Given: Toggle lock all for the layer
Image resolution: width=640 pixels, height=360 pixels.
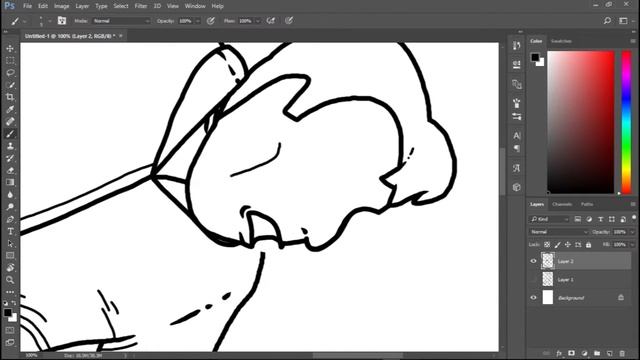Looking at the screenshot, I should (589, 245).
